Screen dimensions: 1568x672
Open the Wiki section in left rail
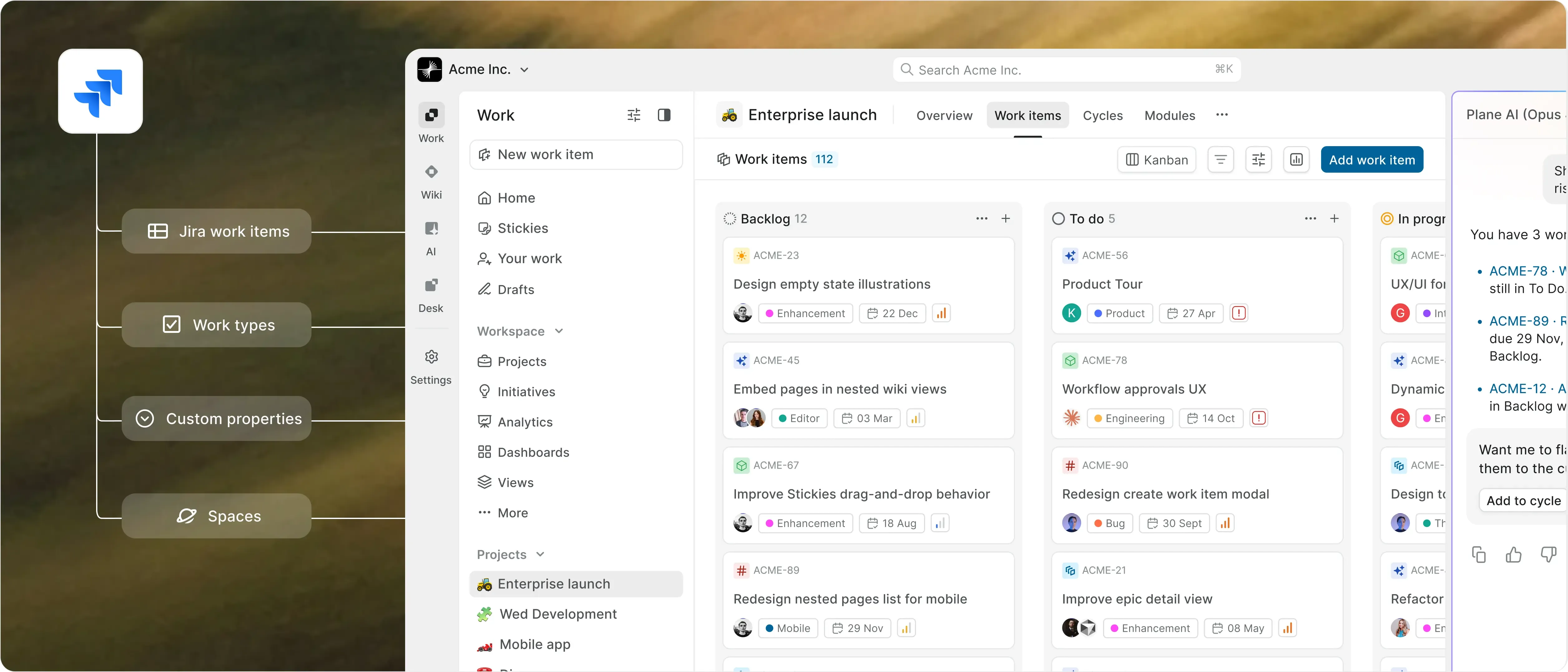(x=431, y=181)
